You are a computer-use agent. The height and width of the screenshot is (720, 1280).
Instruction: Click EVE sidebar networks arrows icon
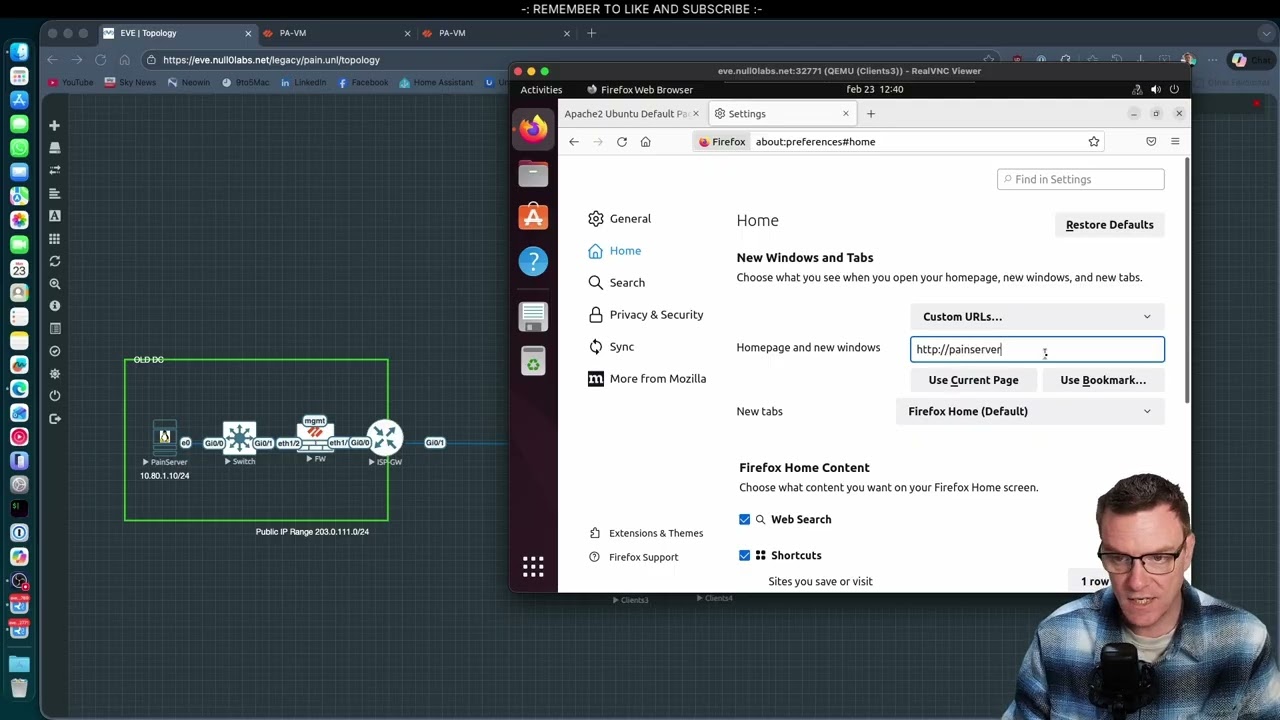pyautogui.click(x=55, y=170)
